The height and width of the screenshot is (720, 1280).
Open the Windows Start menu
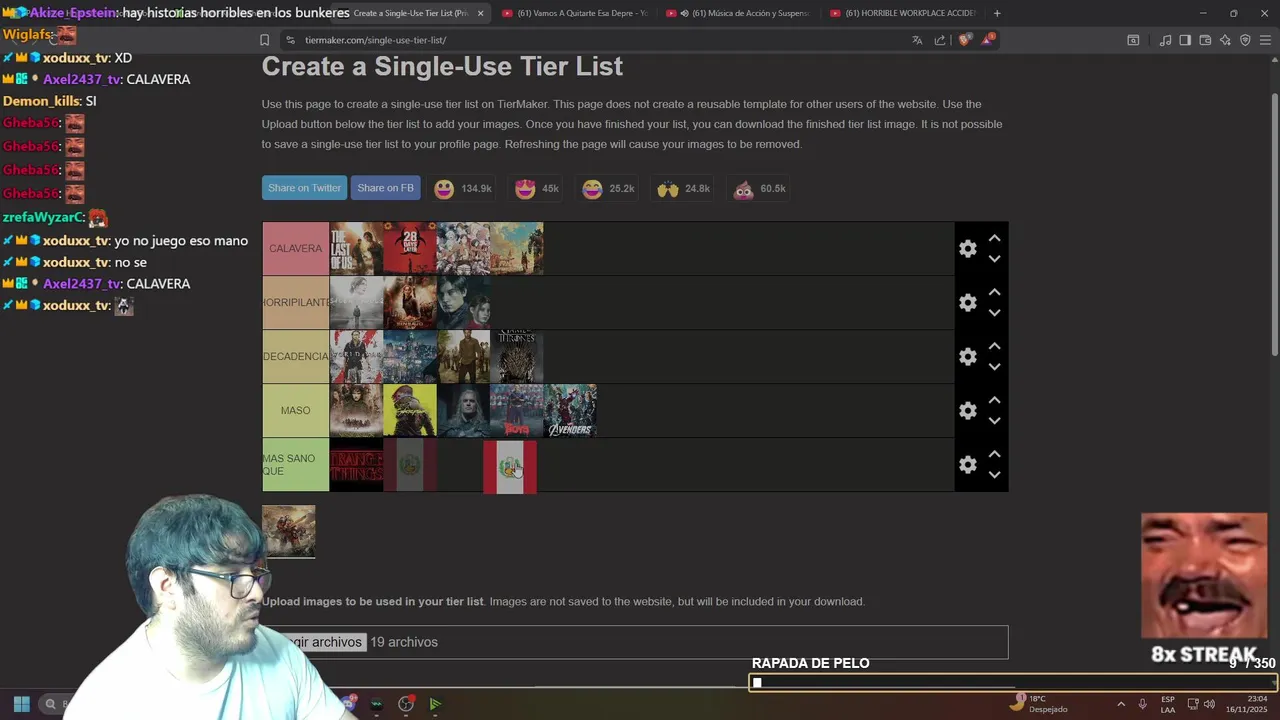click(21, 704)
